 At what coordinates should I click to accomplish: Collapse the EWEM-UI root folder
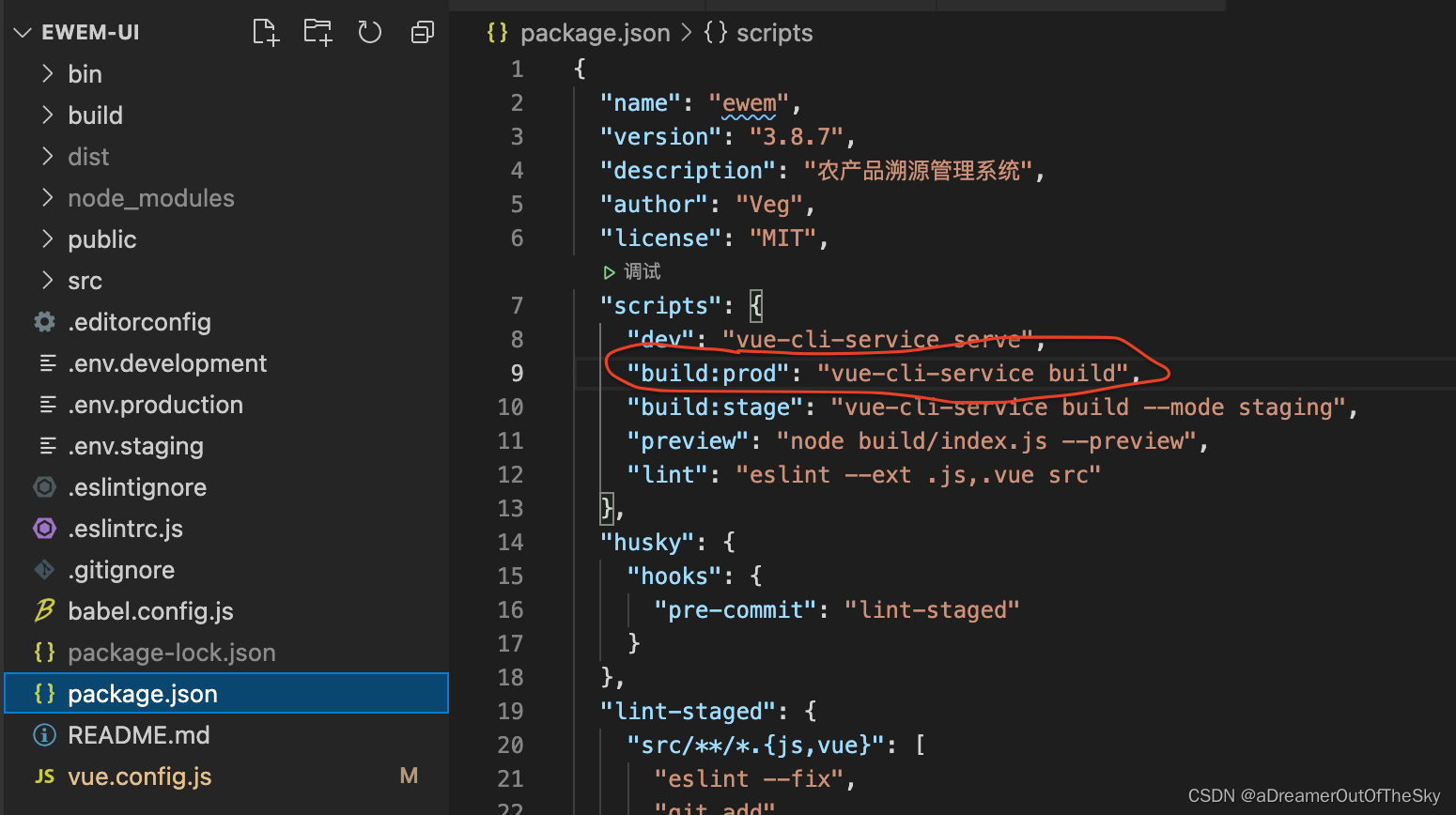[x=23, y=33]
